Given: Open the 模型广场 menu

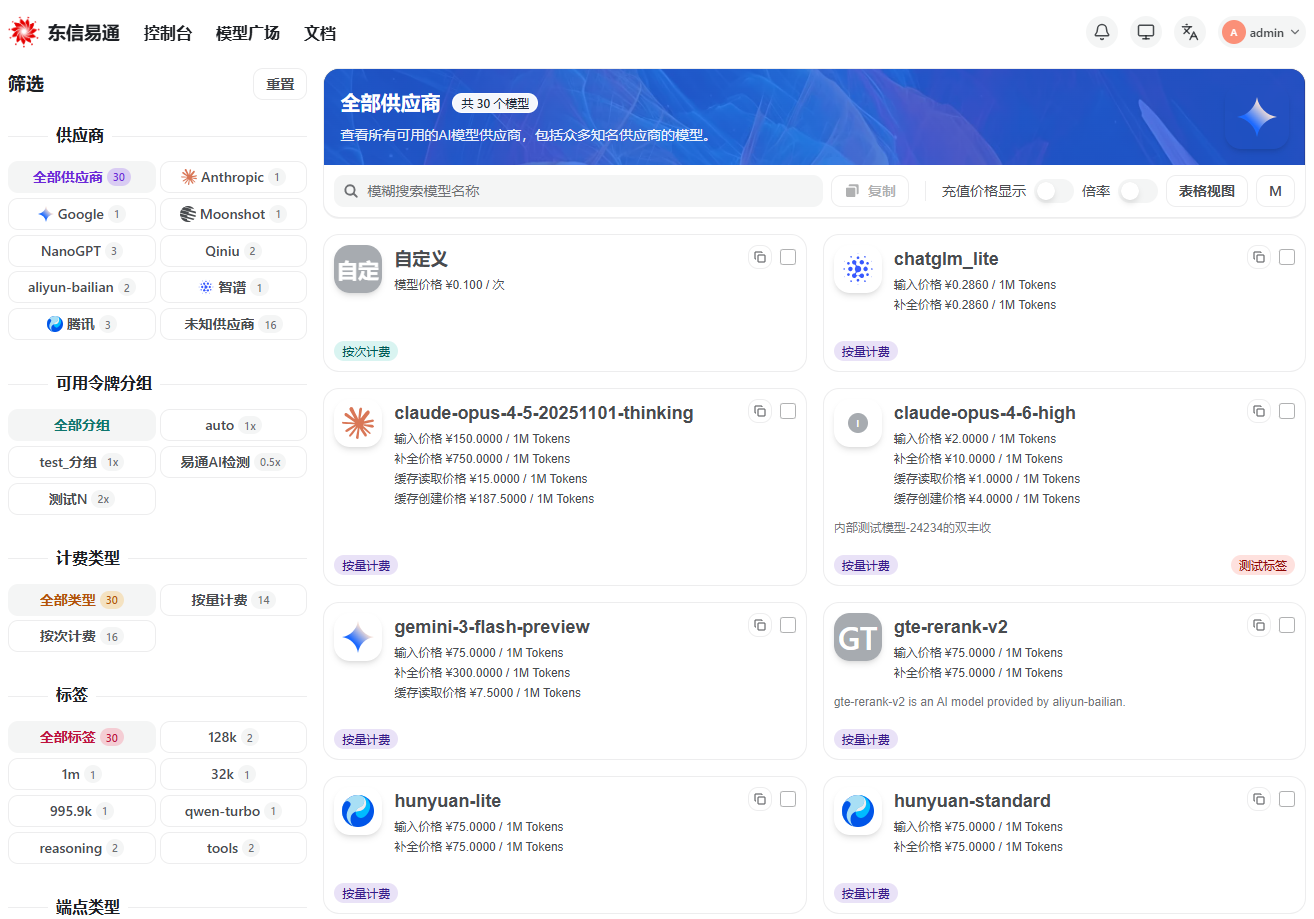Looking at the screenshot, I should coord(248,33).
